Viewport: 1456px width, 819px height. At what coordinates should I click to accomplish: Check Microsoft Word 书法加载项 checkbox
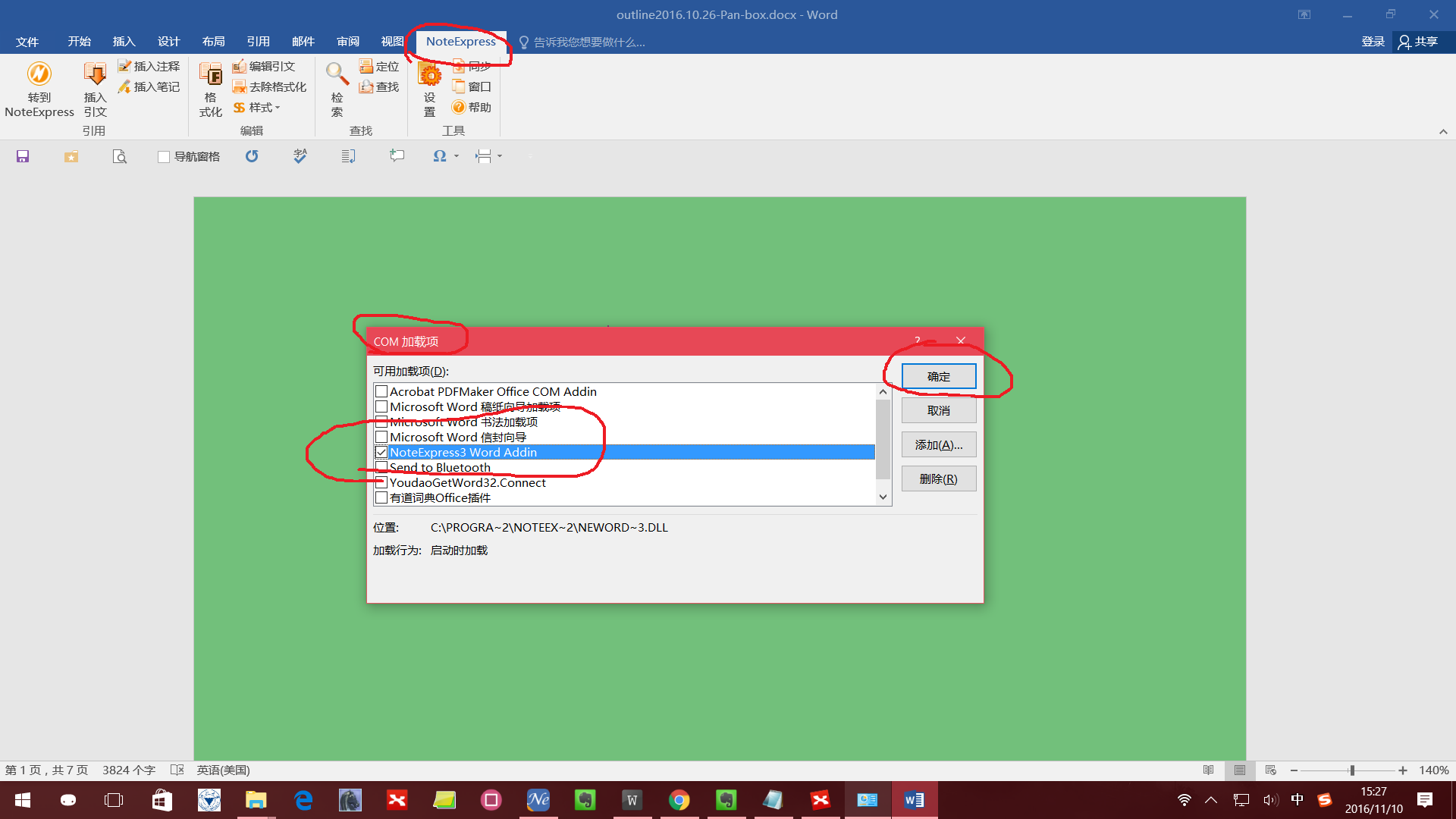(x=381, y=422)
